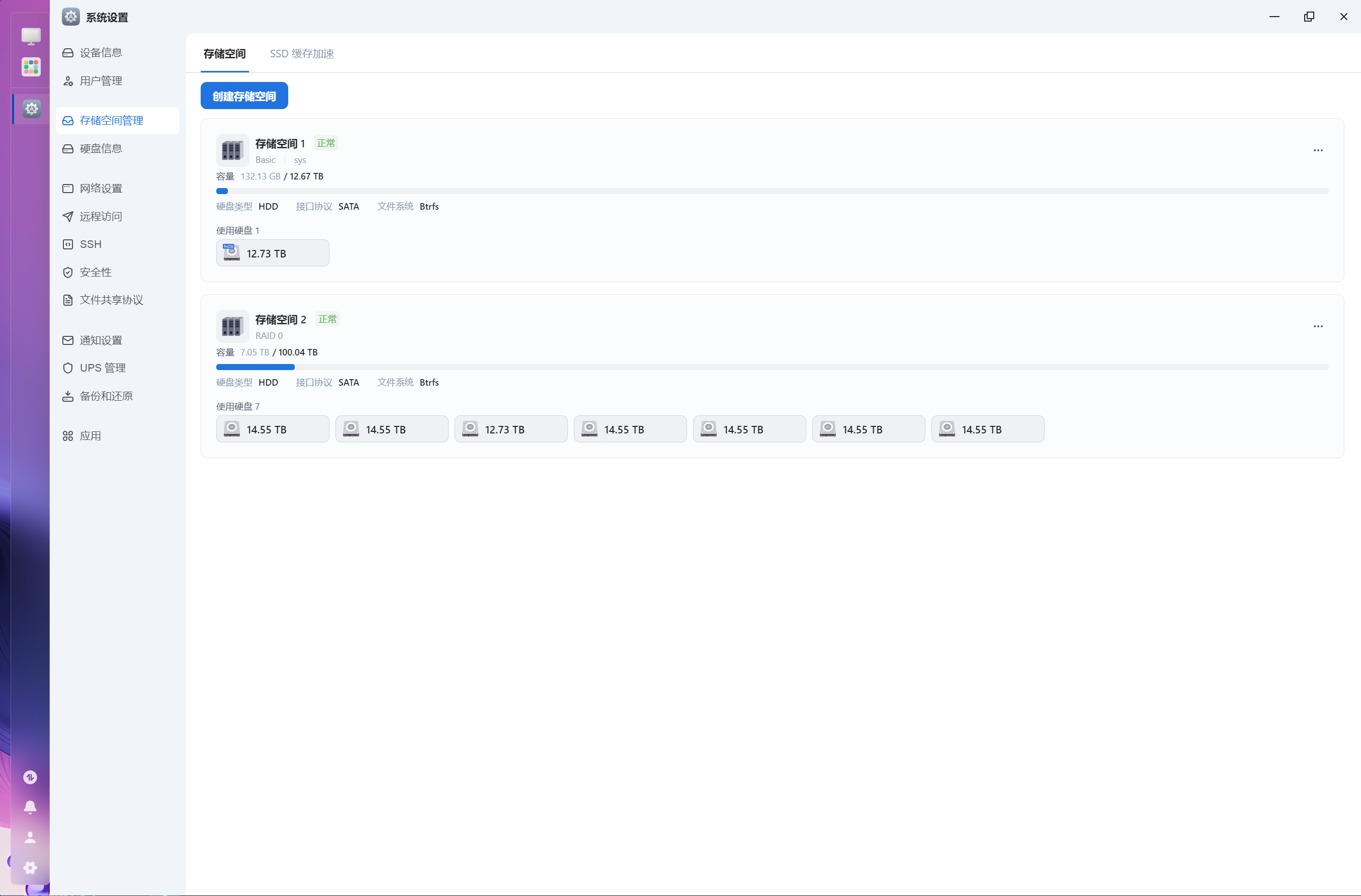
Task: Select the 存储空间 tab
Action: 224,54
